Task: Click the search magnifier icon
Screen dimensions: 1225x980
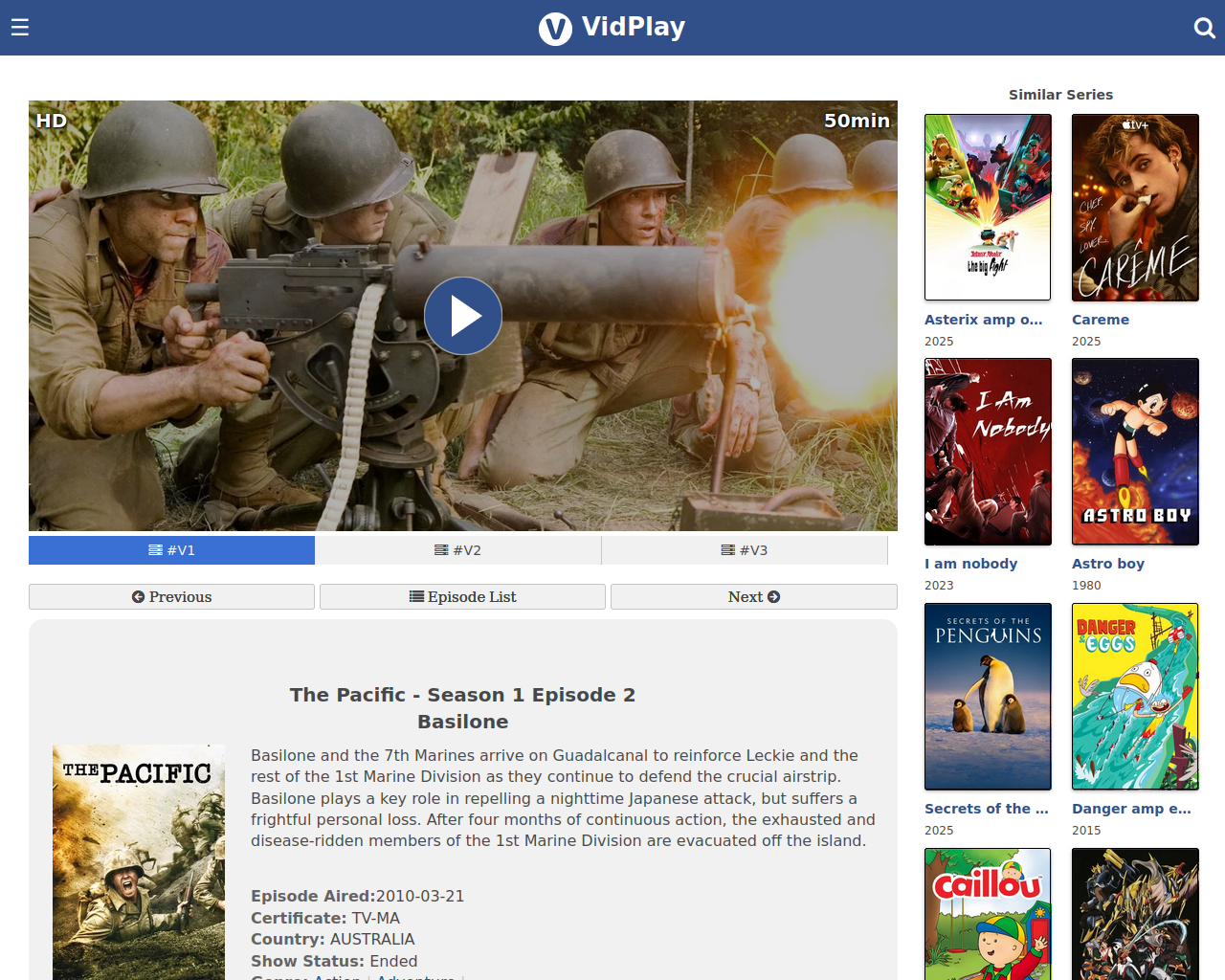Action: click(x=1205, y=28)
